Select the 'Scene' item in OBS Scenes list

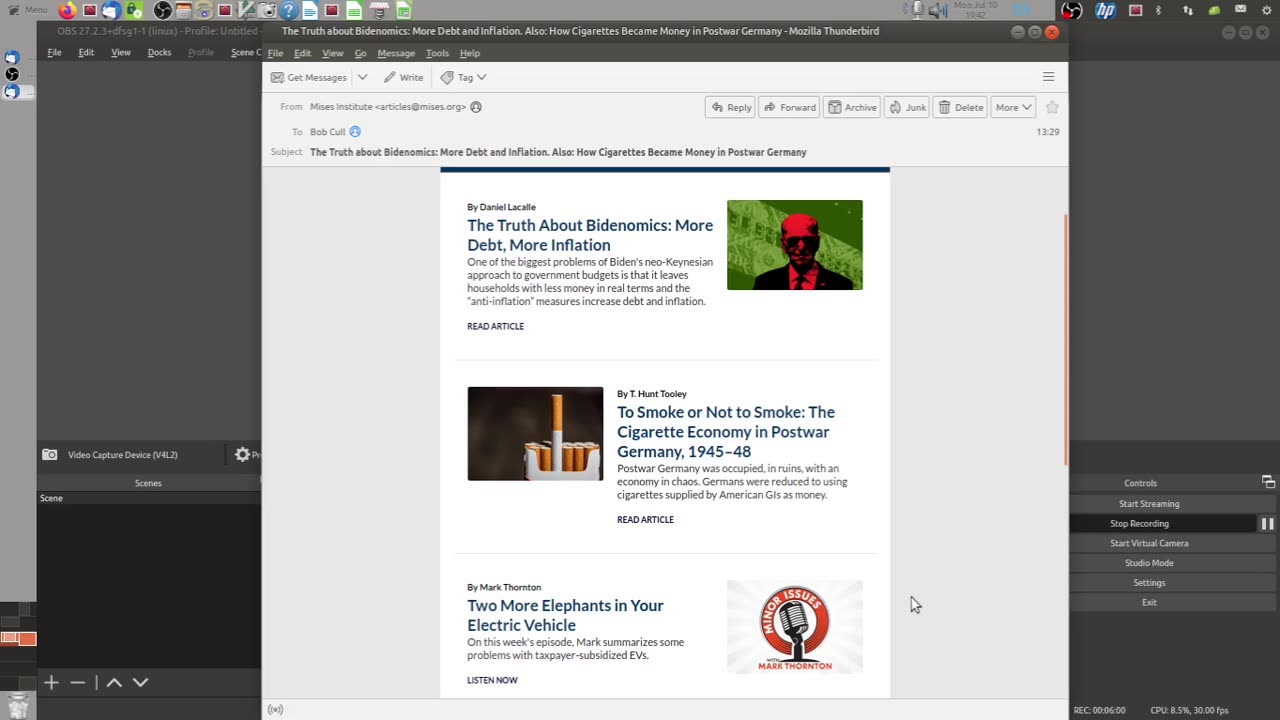148,498
